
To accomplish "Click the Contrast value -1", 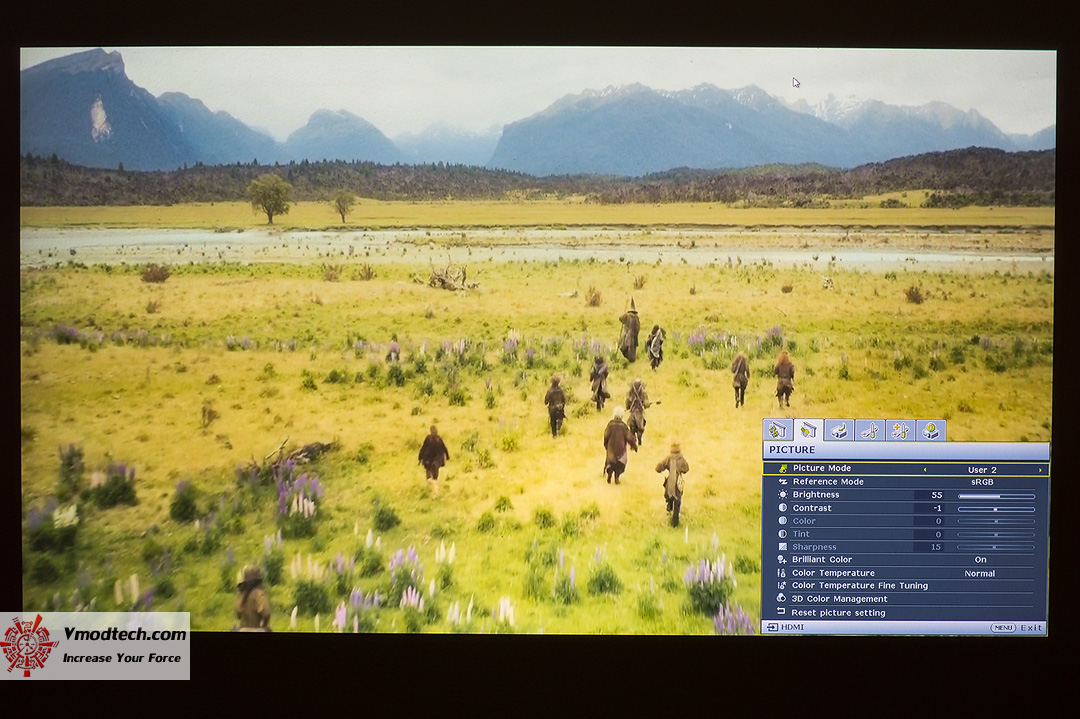I will coord(937,508).
